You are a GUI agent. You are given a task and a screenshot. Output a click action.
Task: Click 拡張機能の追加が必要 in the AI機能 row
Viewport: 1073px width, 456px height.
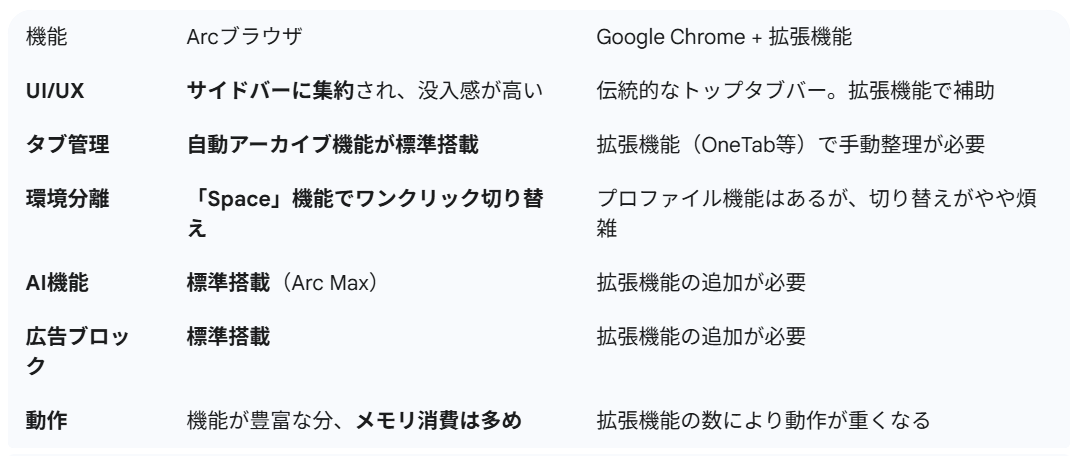point(700,285)
